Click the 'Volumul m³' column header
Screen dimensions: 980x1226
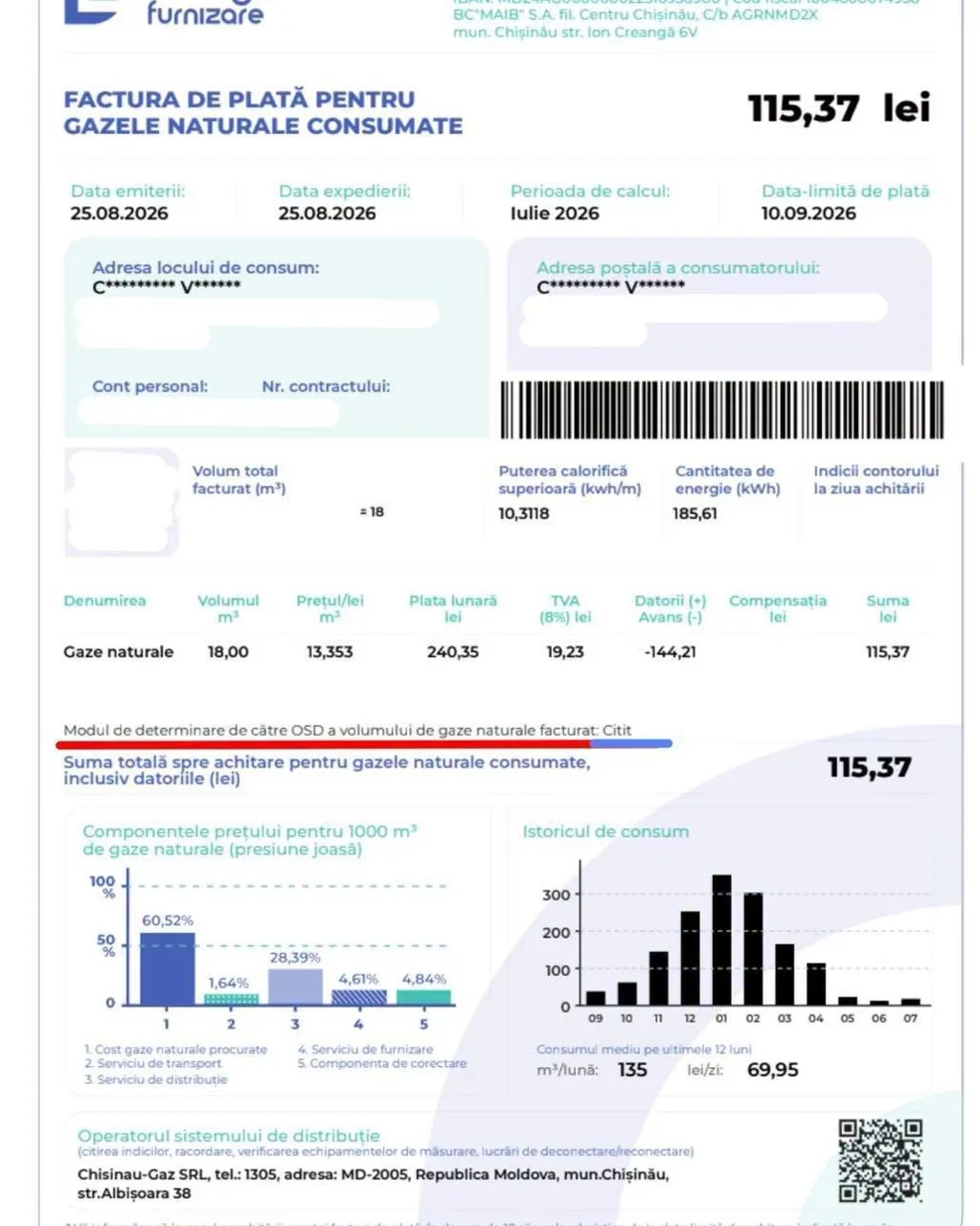point(228,609)
